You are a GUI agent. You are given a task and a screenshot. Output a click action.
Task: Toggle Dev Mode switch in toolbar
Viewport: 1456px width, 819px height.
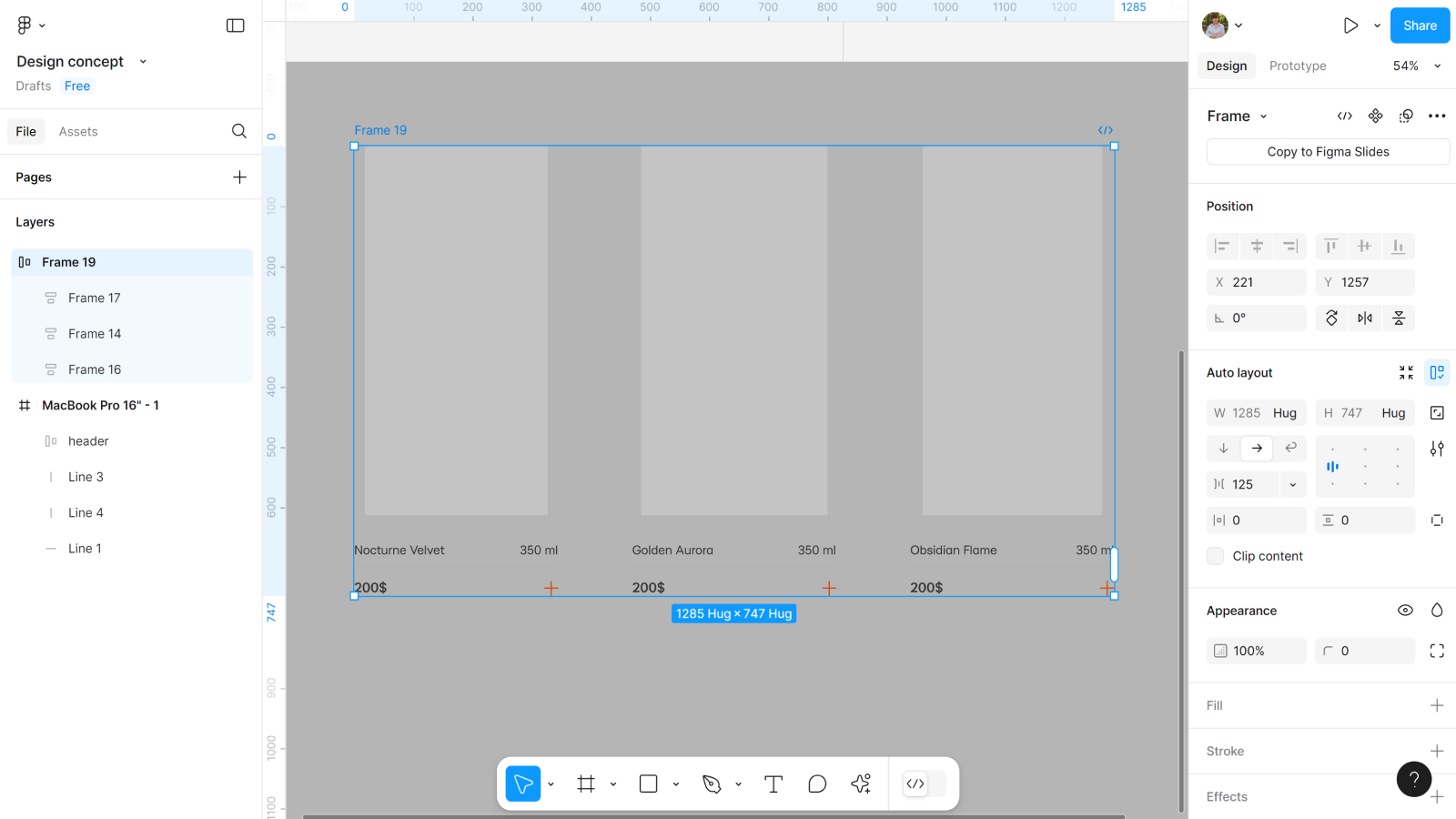[x=925, y=784]
